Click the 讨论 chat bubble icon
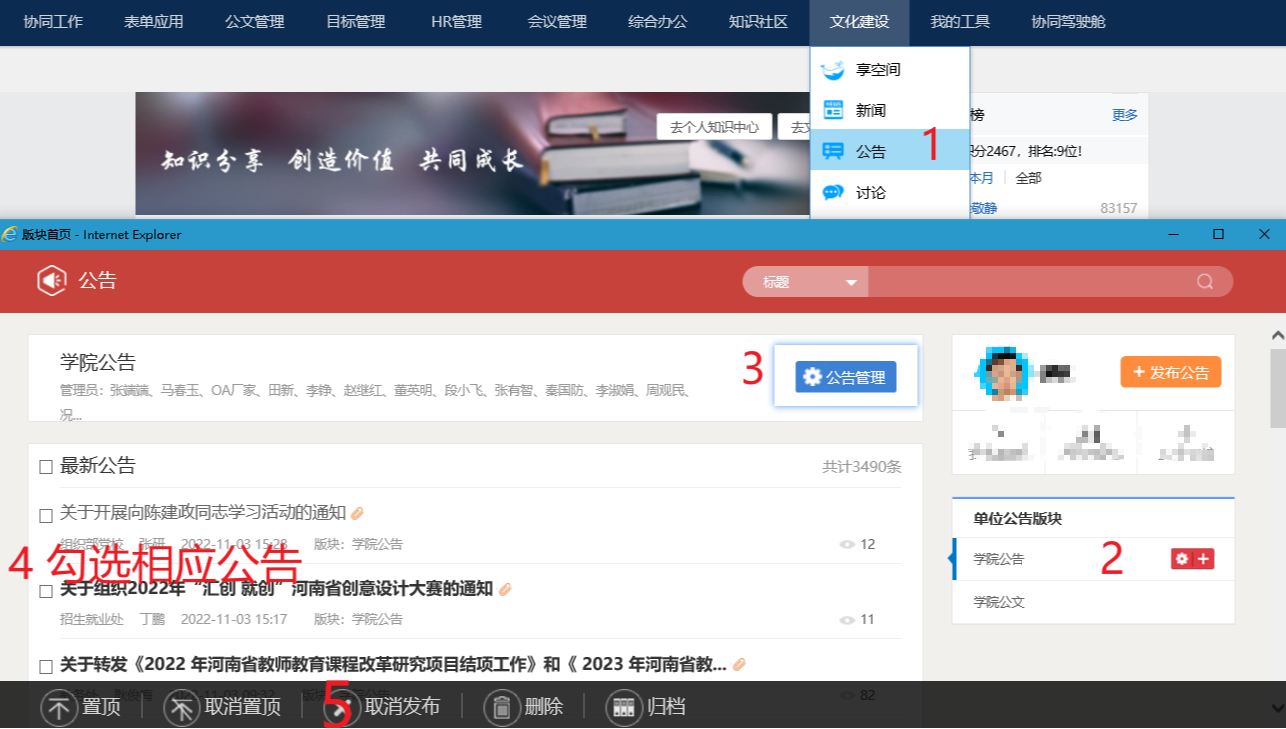 pyautogui.click(x=832, y=192)
